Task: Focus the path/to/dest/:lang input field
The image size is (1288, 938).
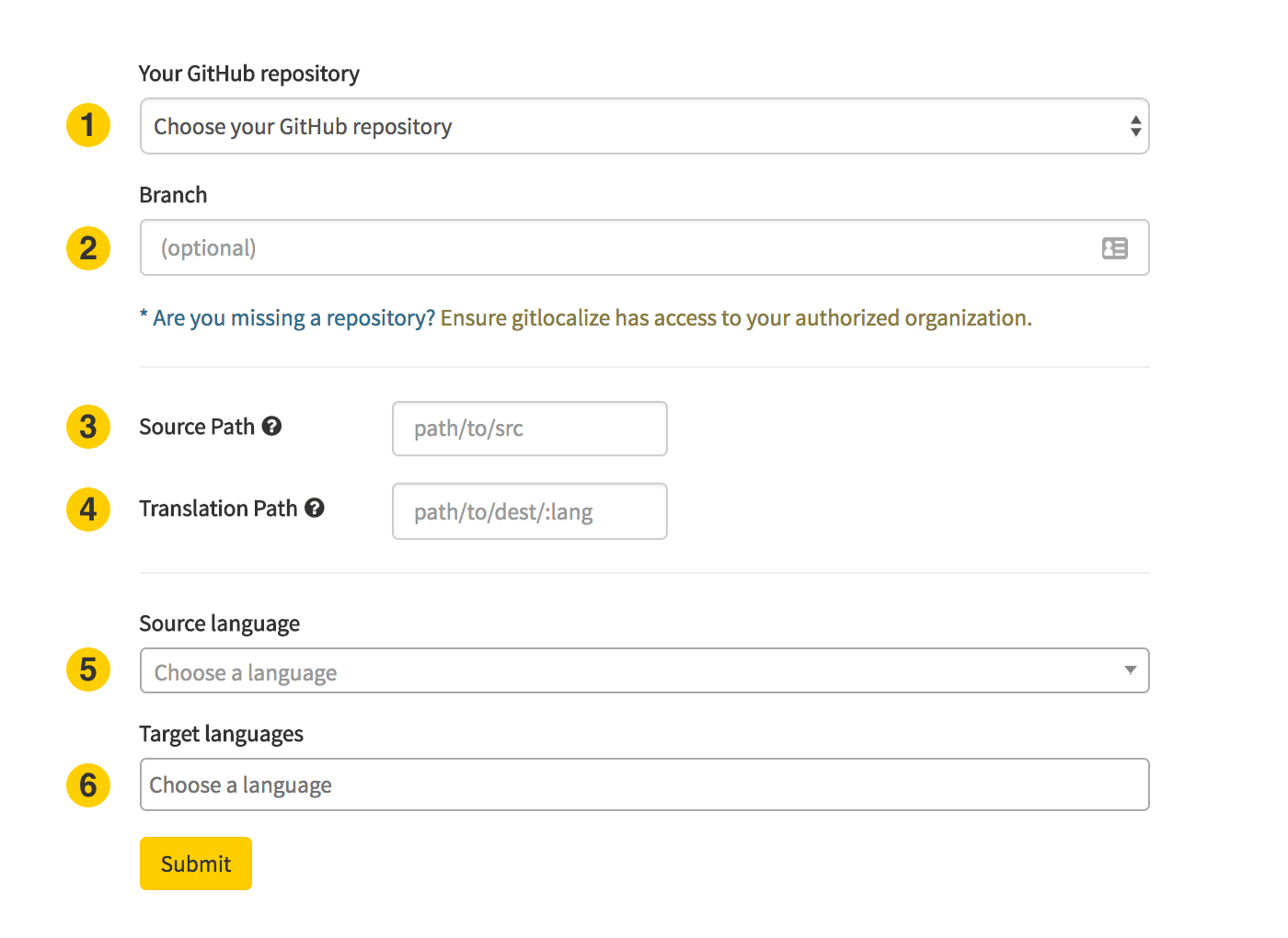Action: [x=530, y=511]
